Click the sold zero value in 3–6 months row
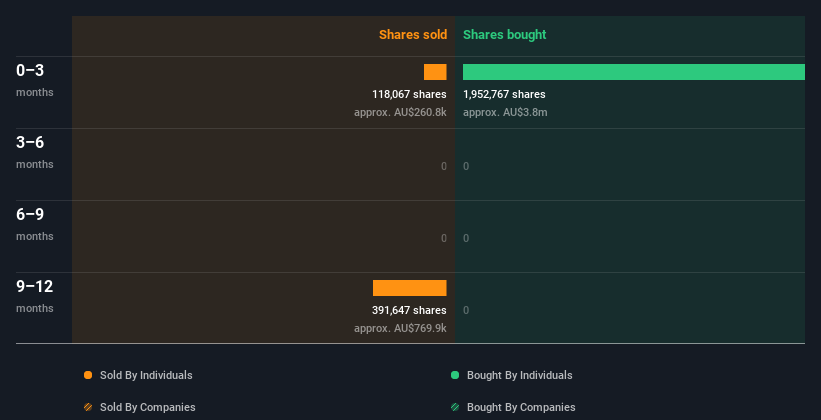The image size is (821, 420). click(x=444, y=166)
